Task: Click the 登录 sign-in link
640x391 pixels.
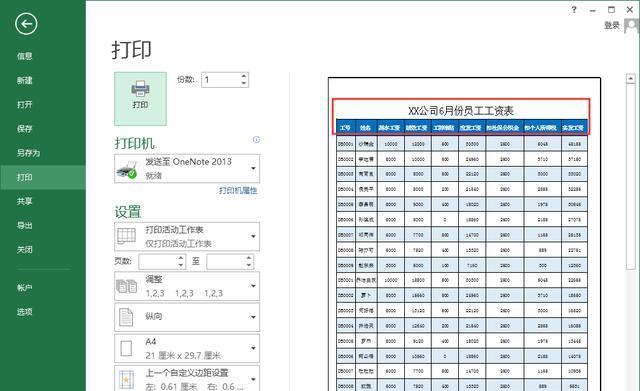Action: click(612, 25)
